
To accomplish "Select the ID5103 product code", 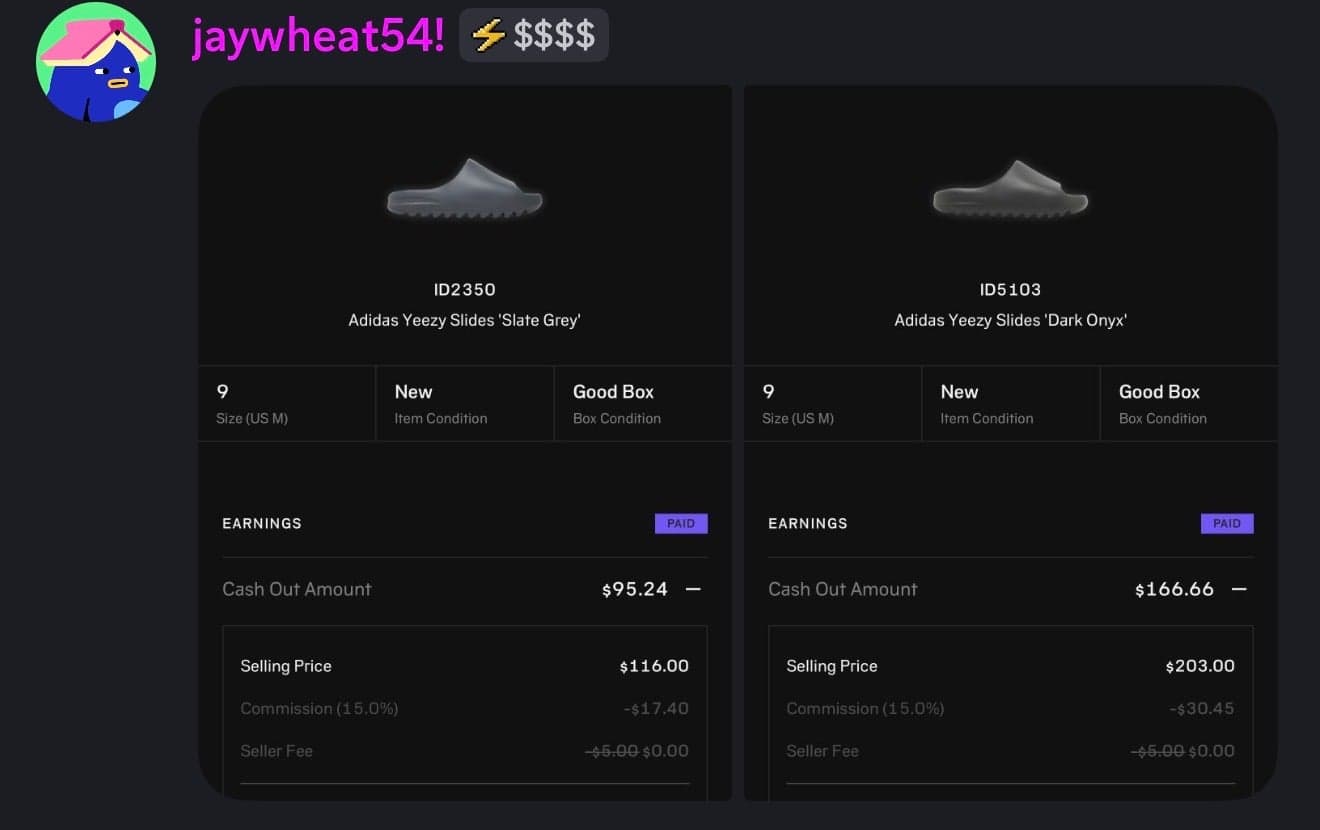I will point(1010,290).
